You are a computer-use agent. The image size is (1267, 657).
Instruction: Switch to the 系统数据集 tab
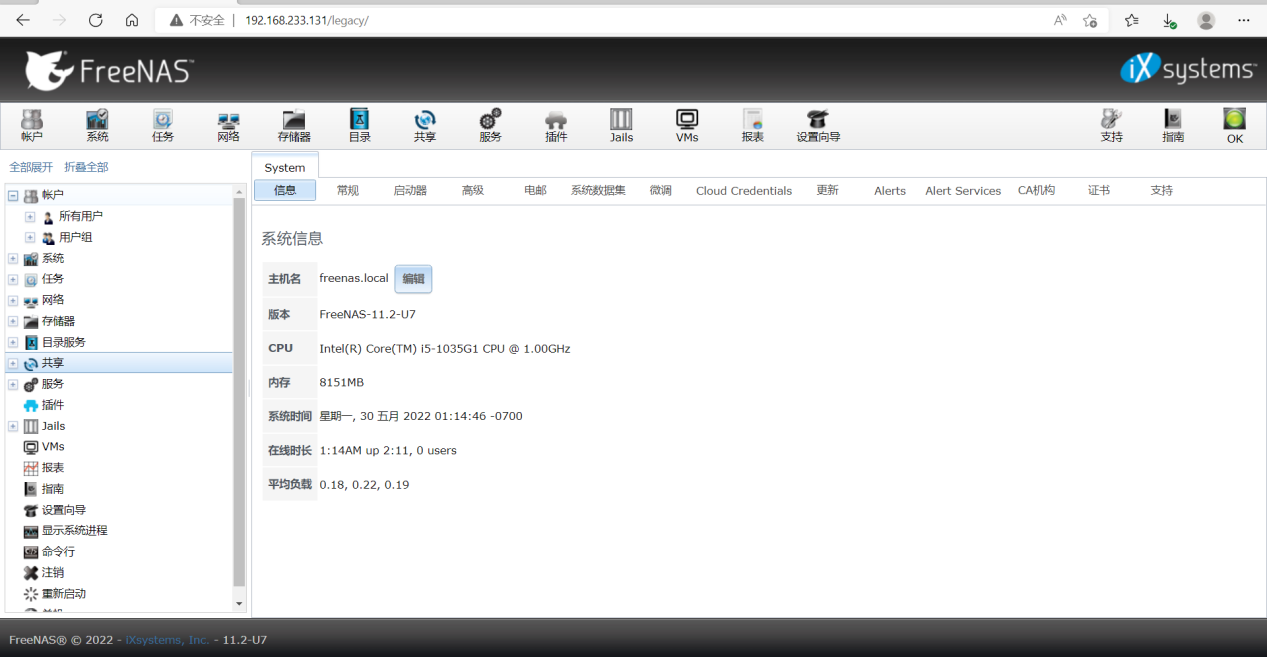tap(598, 190)
